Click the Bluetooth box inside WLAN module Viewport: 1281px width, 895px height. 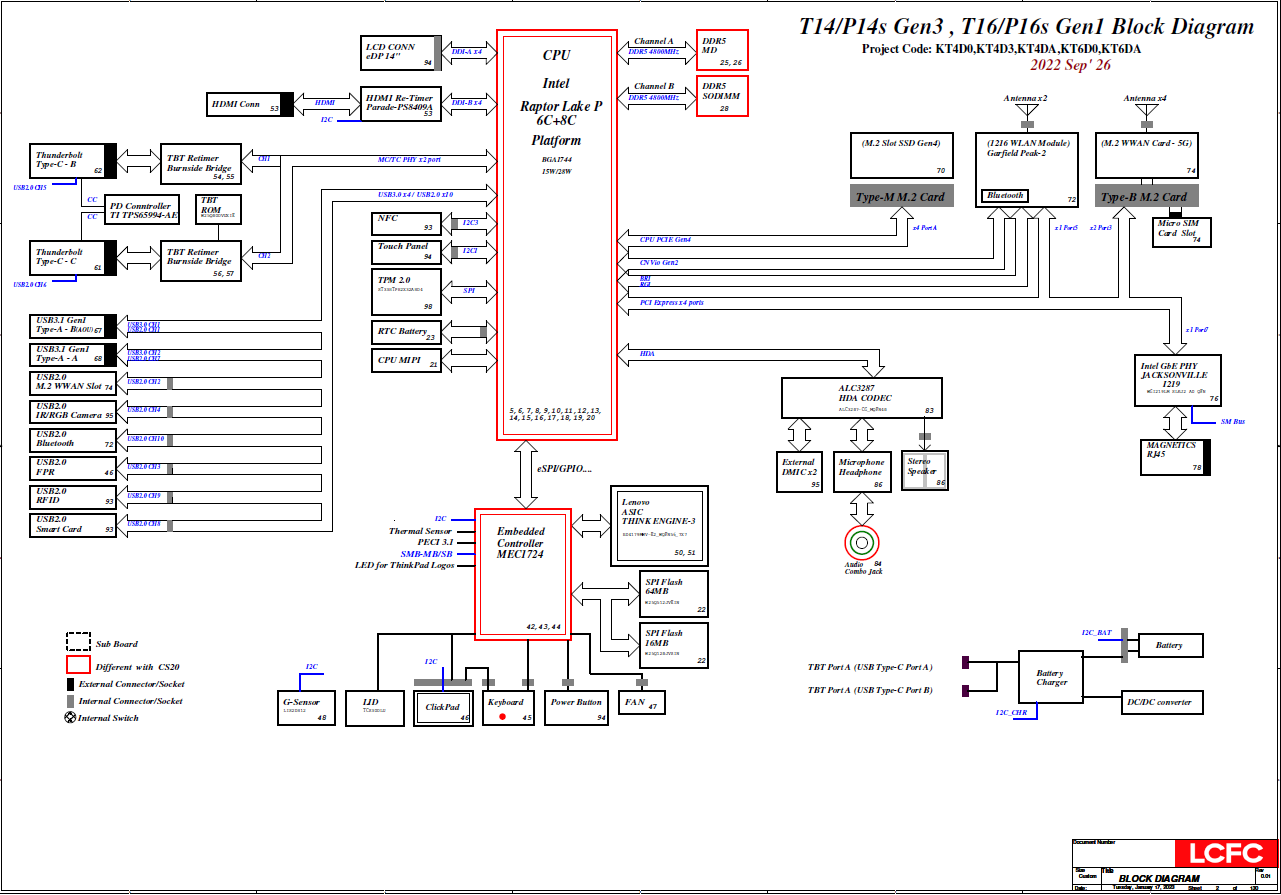coord(1005,196)
